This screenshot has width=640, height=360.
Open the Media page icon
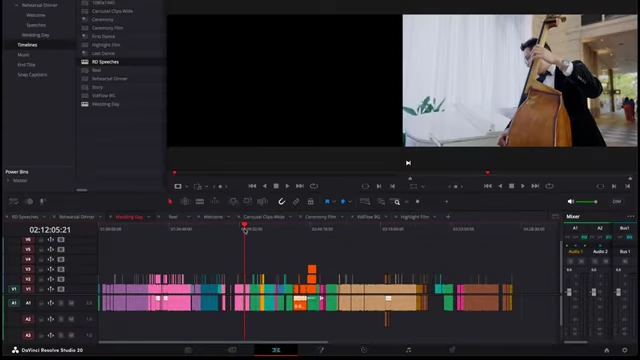click(x=188, y=350)
